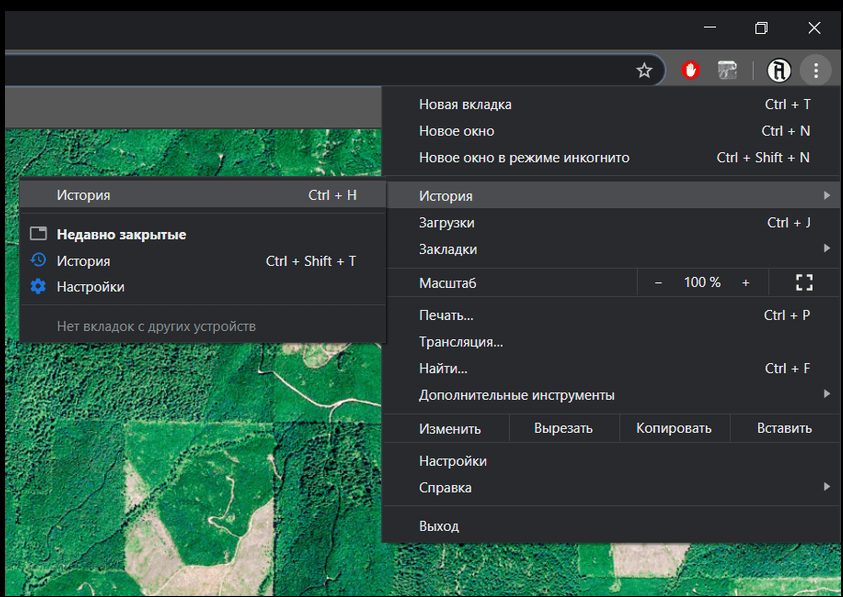The image size is (843, 597).
Task: Expand the Закладки submenu arrow
Action: tap(826, 249)
